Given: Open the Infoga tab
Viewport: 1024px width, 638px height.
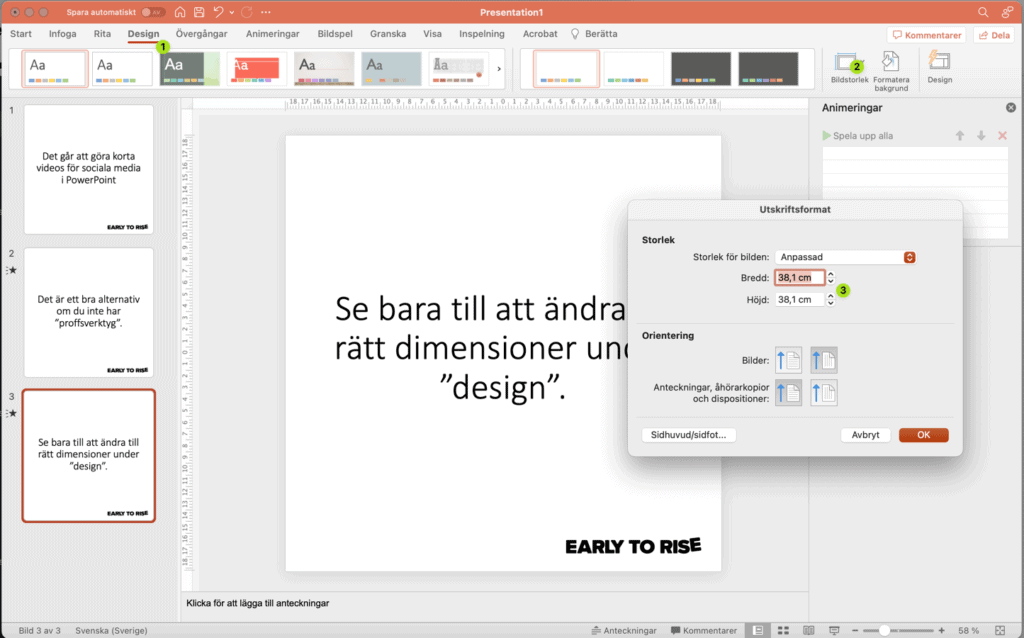Looking at the screenshot, I should [x=63, y=34].
